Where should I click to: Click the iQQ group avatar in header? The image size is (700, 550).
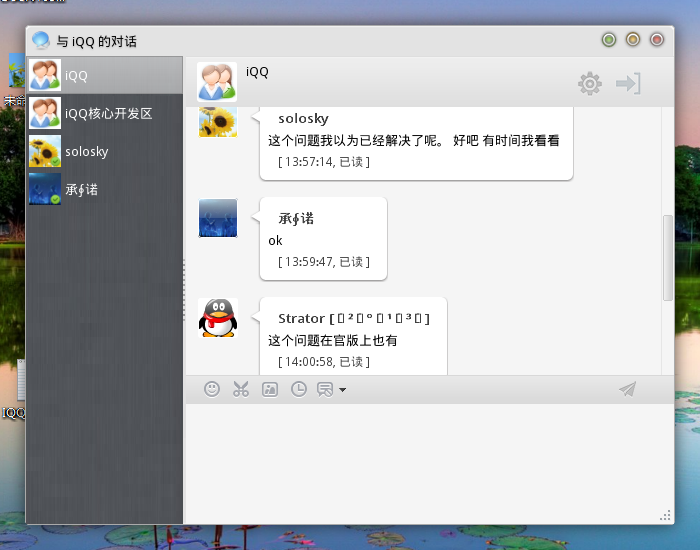point(217,82)
